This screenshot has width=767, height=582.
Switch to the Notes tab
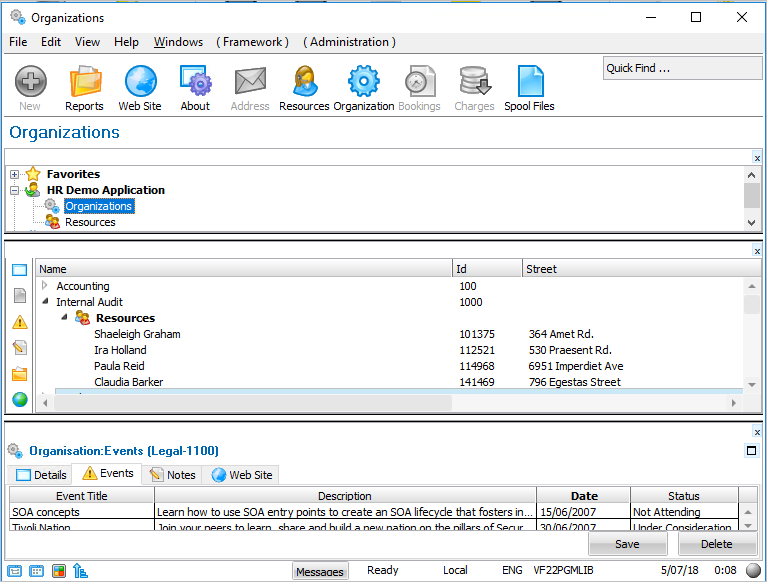(x=171, y=475)
